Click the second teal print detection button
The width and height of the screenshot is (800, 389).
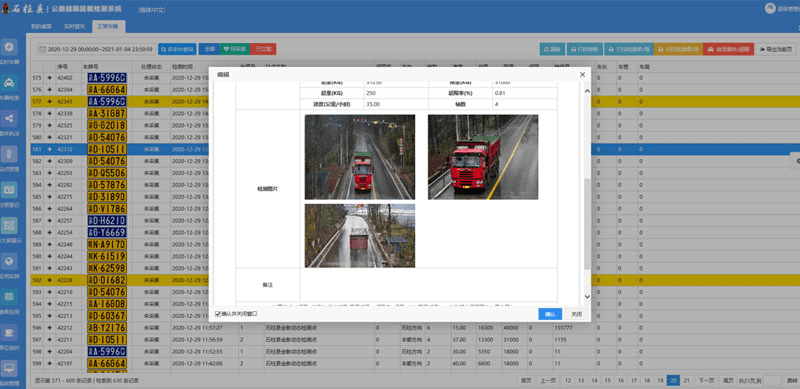pos(628,49)
